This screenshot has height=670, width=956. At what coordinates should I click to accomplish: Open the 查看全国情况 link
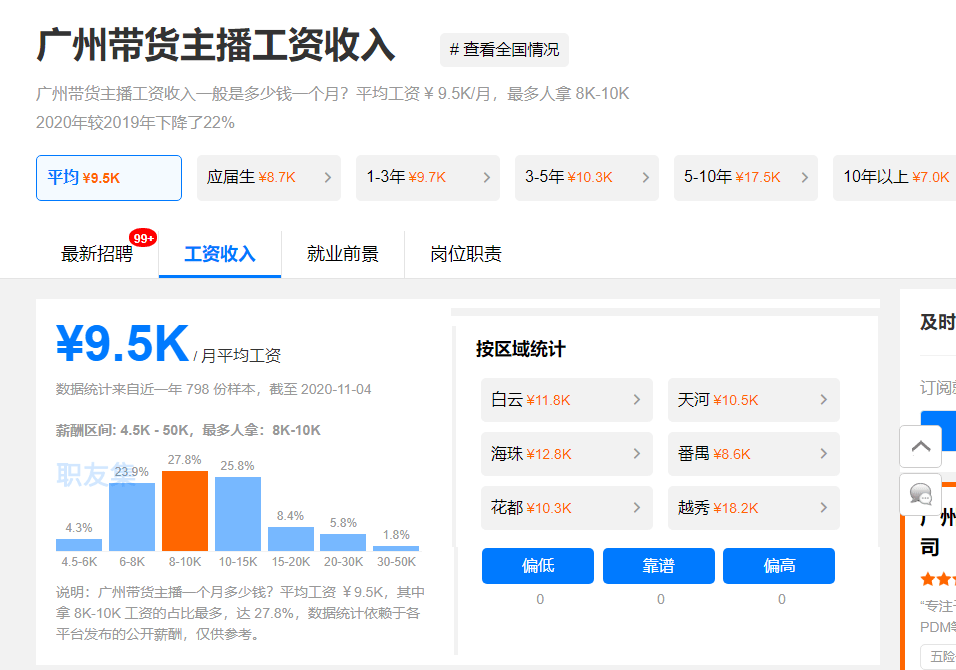(x=512, y=49)
